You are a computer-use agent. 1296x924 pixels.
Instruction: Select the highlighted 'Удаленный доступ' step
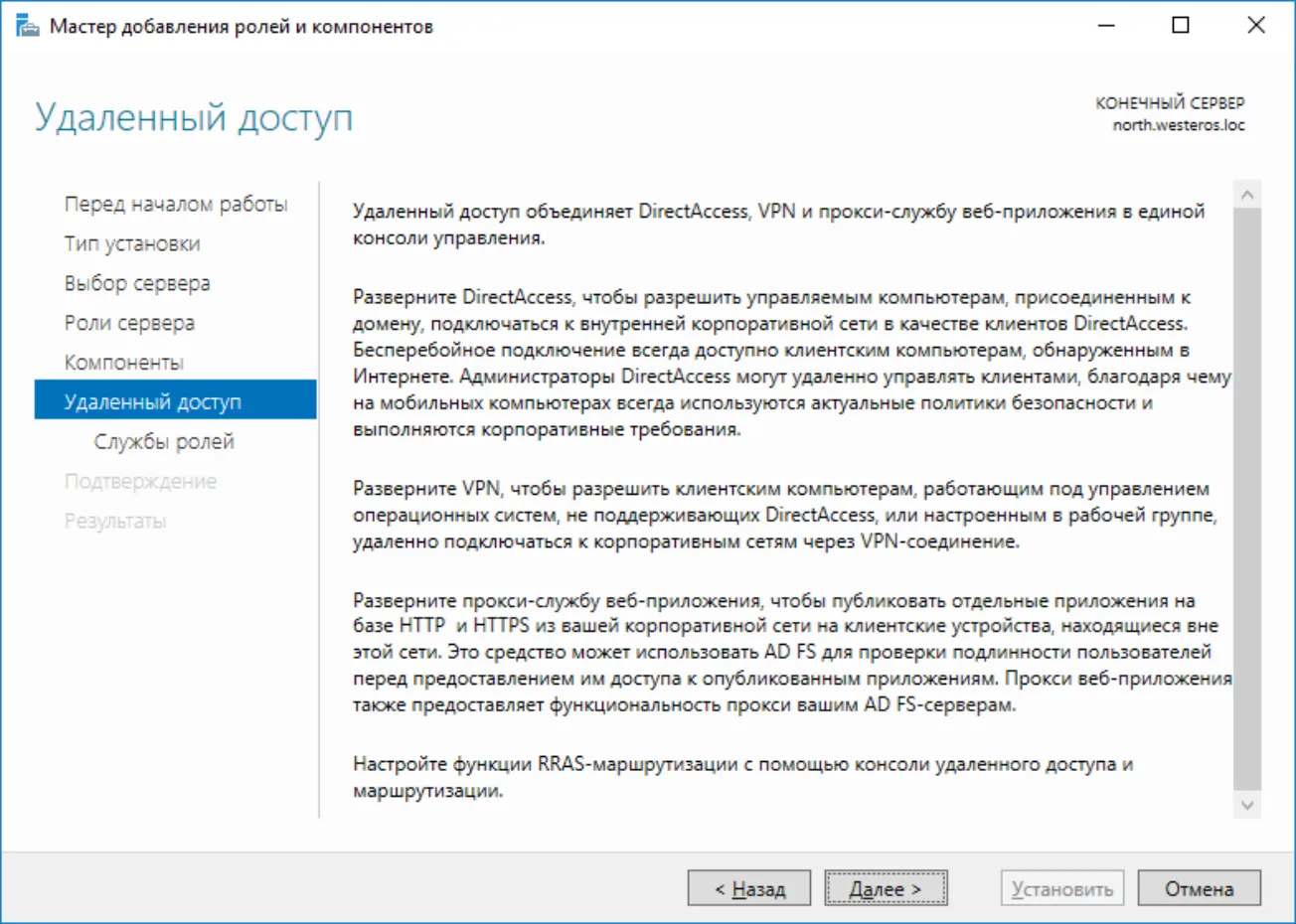click(x=175, y=401)
